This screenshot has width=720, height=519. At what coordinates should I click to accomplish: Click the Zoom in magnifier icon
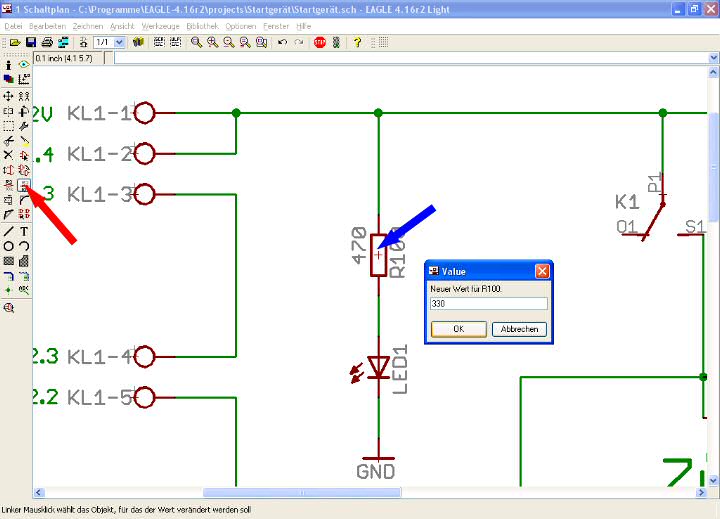[x=213, y=43]
